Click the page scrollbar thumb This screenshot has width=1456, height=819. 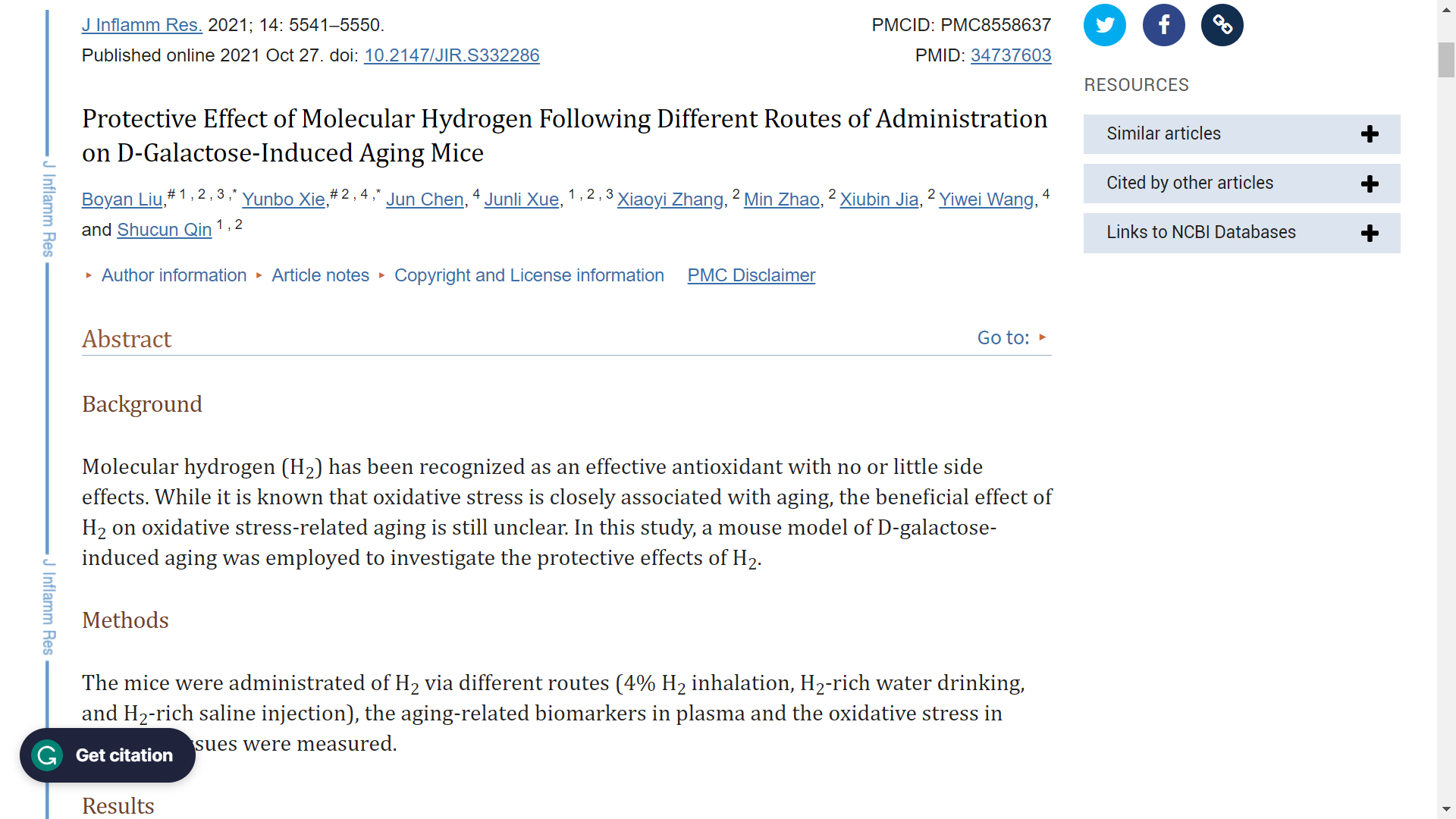[1446, 61]
